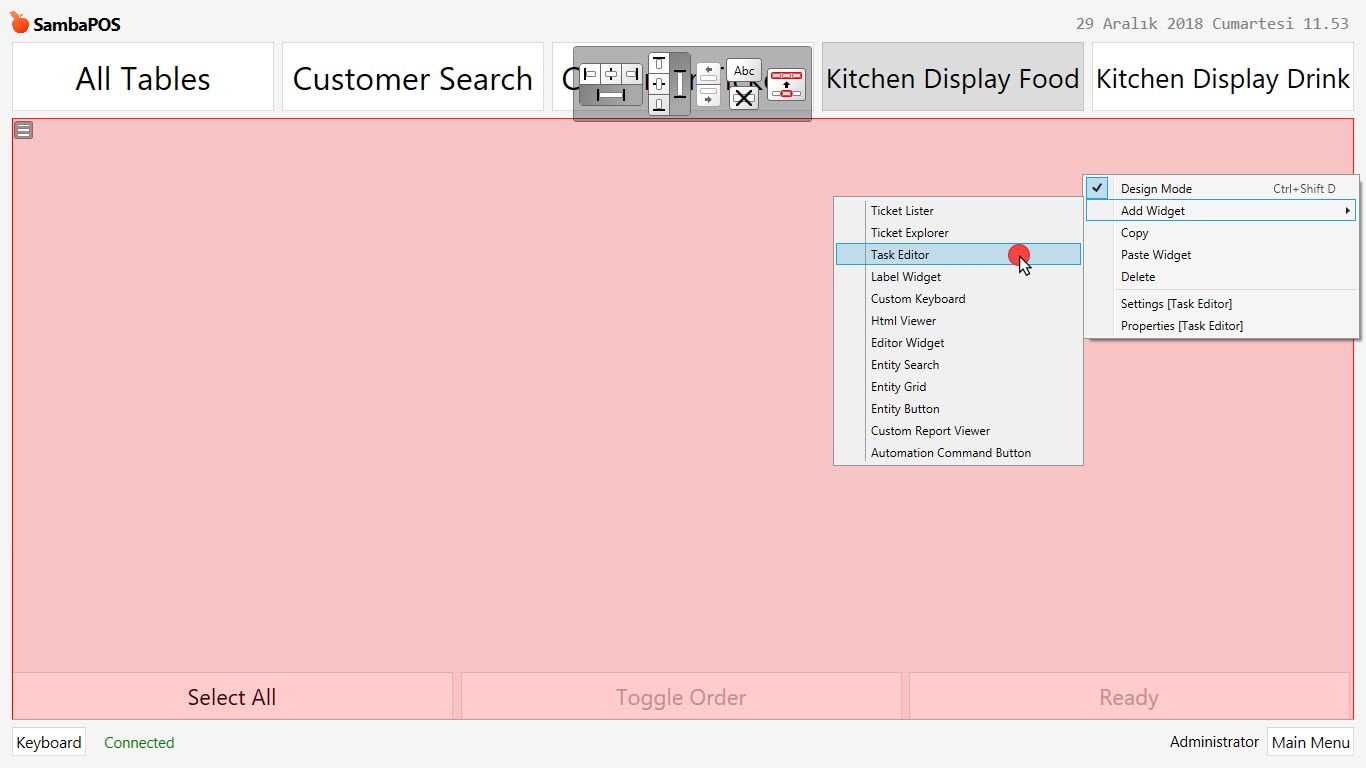The image size is (1366, 768).
Task: Click the bring-to-front layer icon
Action: pyautogui.click(x=786, y=84)
